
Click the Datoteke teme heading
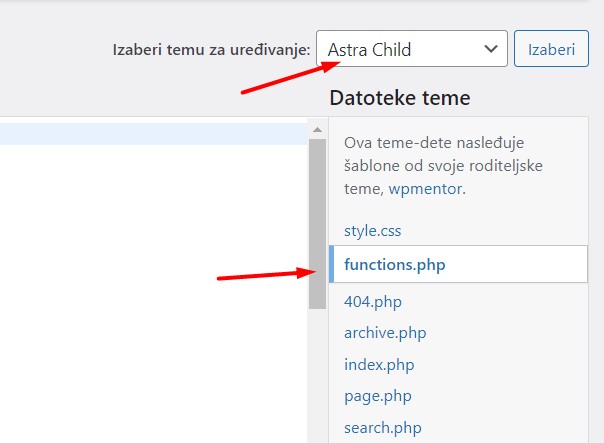[x=400, y=98]
